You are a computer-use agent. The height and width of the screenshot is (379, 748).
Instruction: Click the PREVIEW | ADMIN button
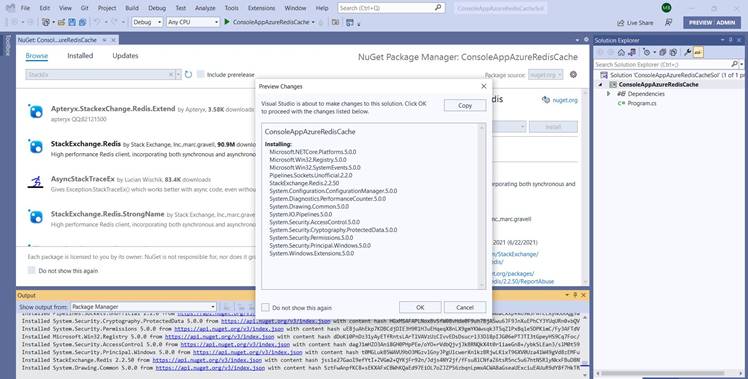tap(712, 22)
